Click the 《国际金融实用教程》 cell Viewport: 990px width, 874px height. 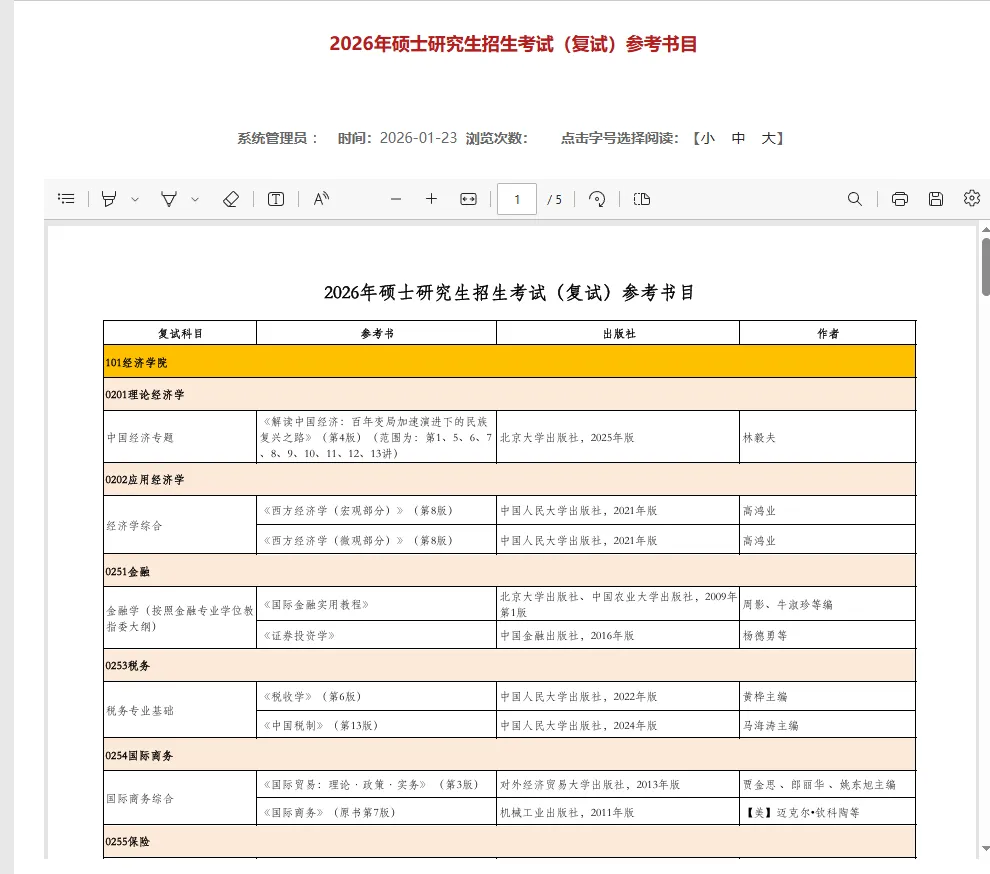[376, 604]
